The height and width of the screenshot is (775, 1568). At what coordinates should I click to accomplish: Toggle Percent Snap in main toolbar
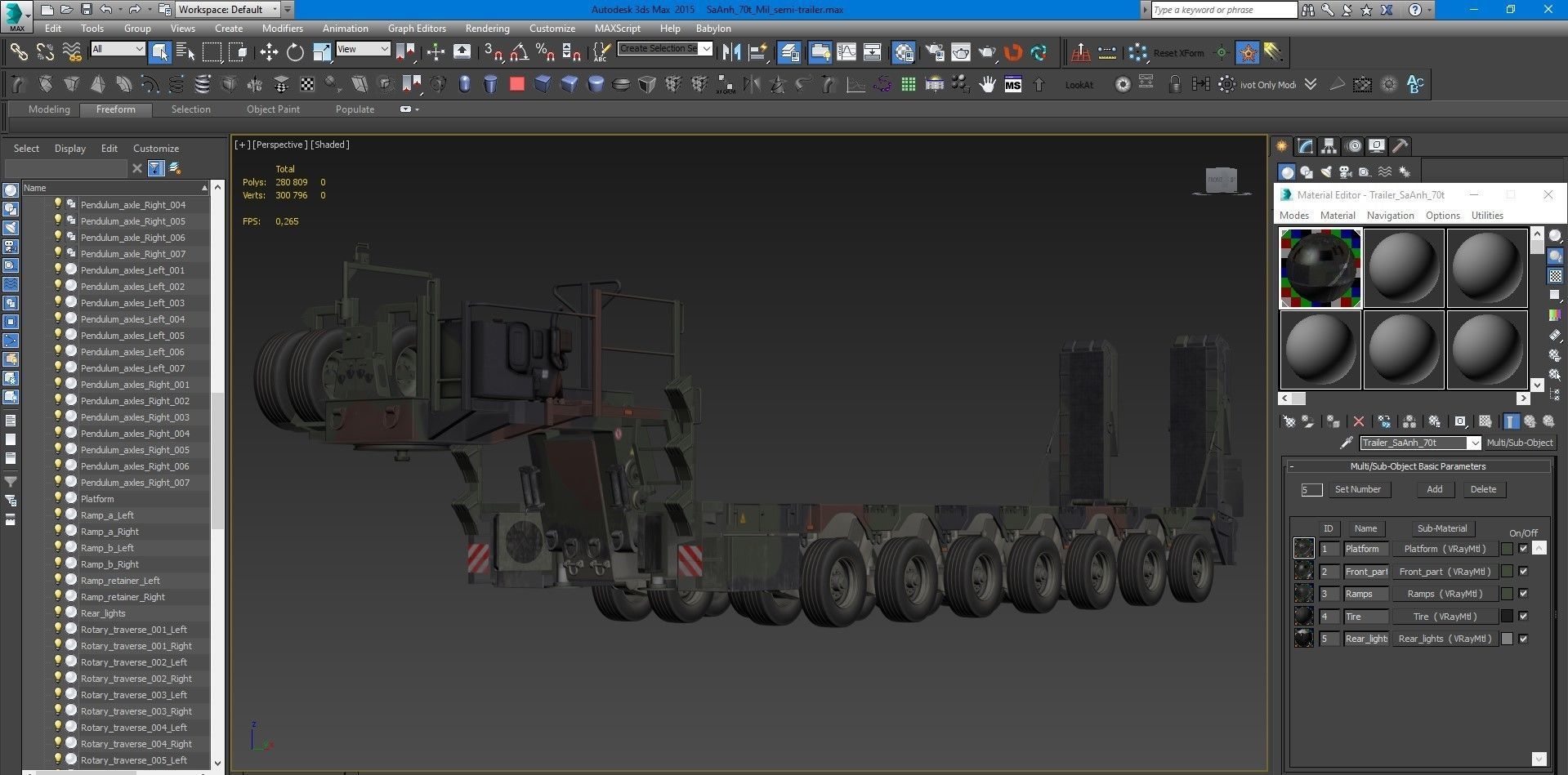tap(545, 52)
